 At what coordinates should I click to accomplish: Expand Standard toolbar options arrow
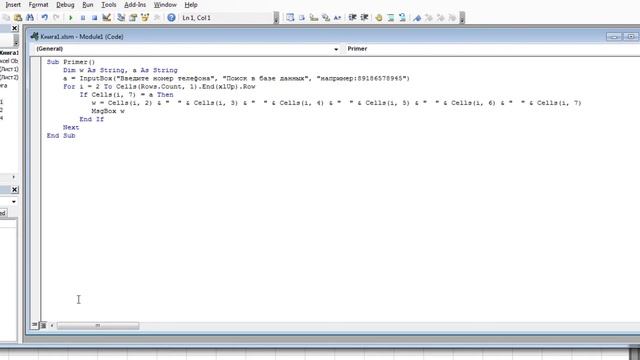276,18
